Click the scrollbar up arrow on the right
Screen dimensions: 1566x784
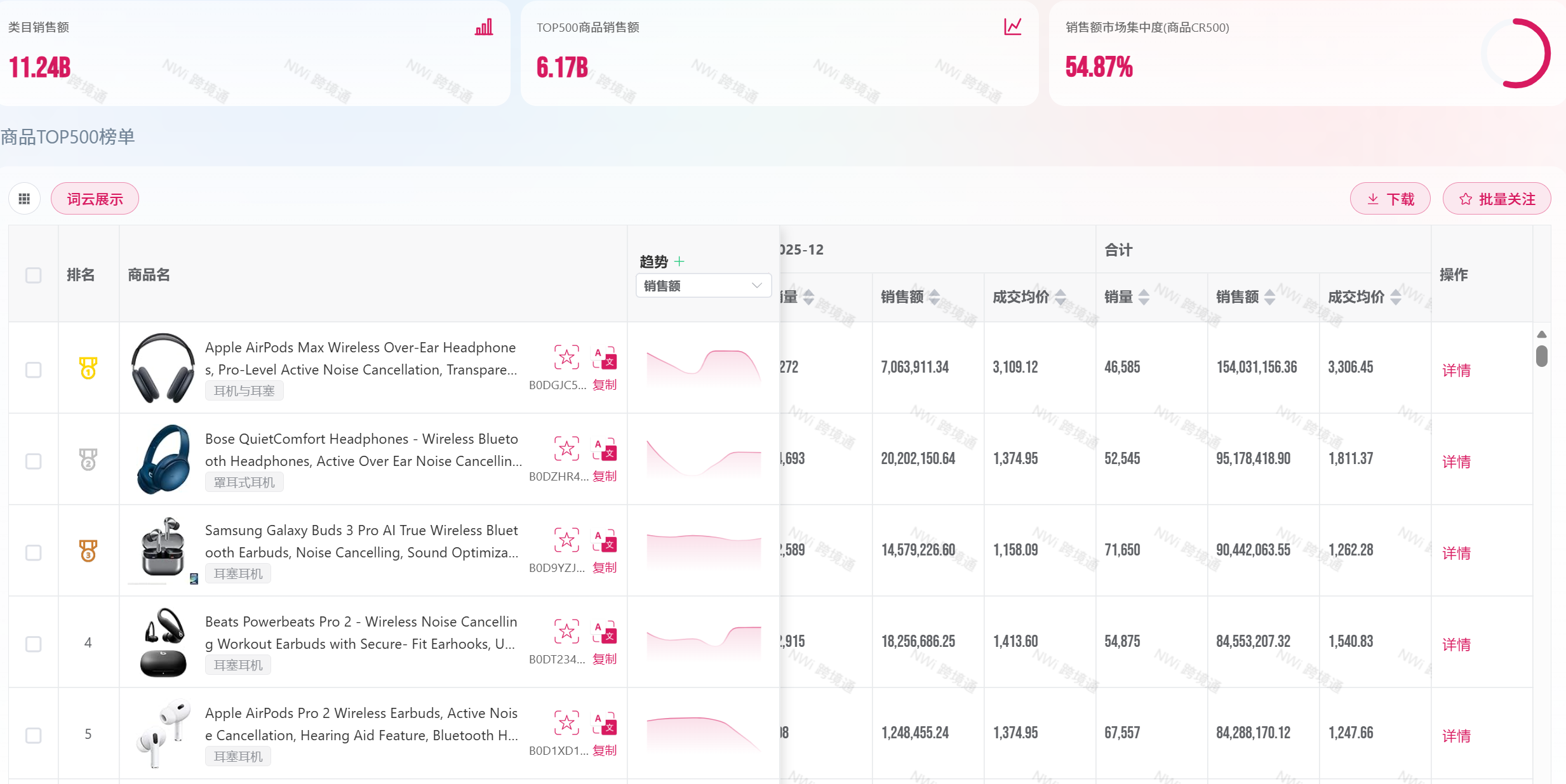[1541, 334]
